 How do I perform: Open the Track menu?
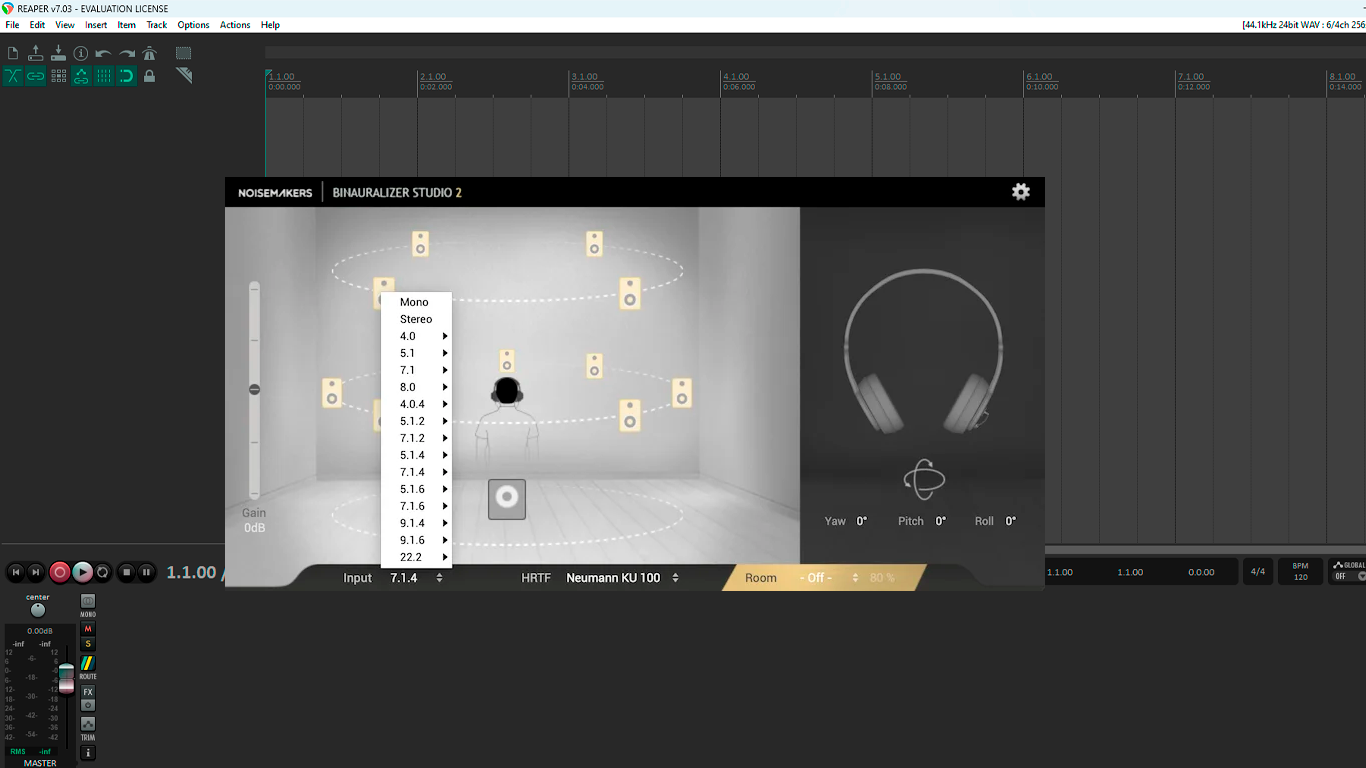[157, 25]
